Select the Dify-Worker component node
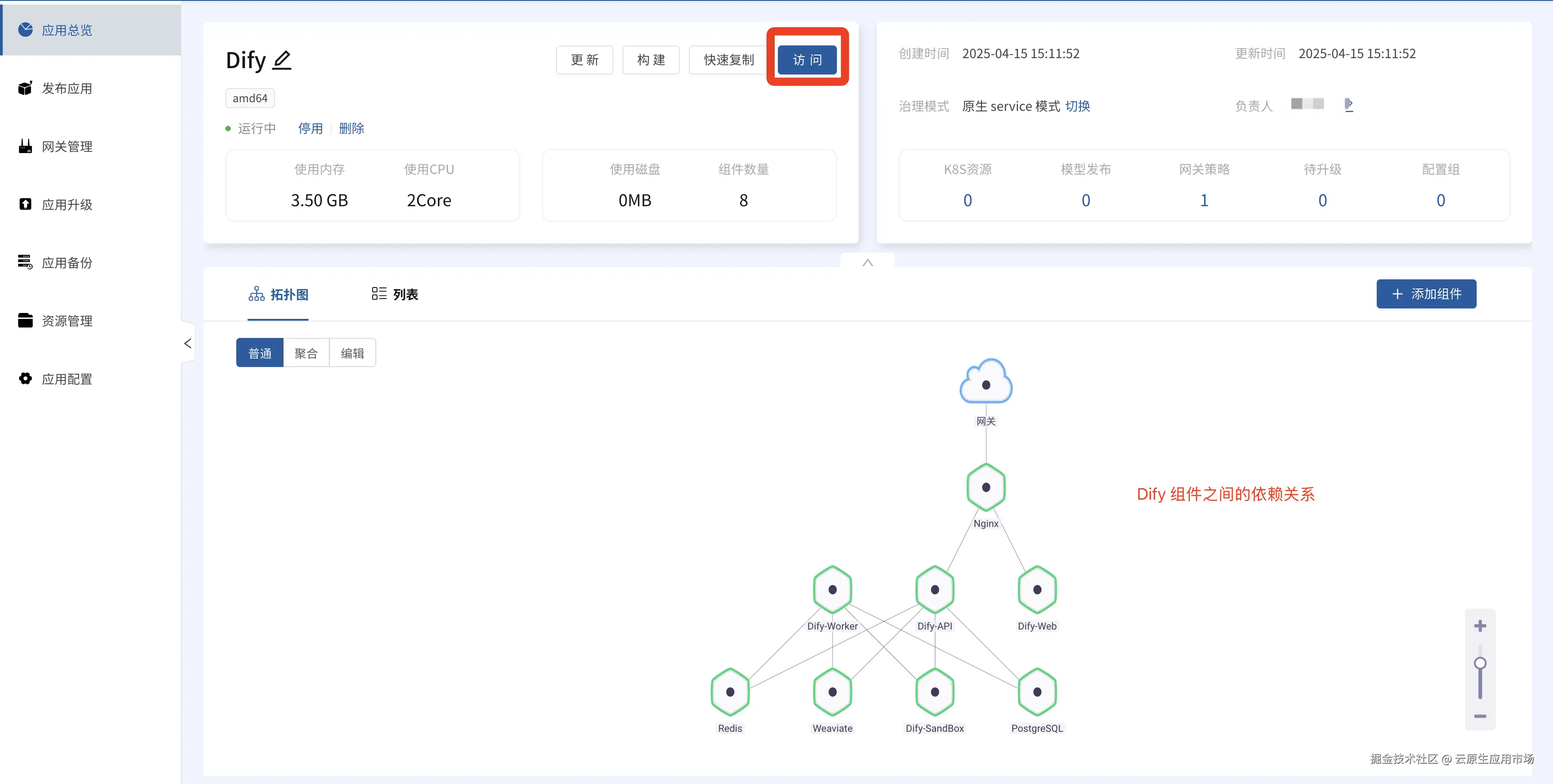This screenshot has height=784, width=1553. (x=832, y=589)
